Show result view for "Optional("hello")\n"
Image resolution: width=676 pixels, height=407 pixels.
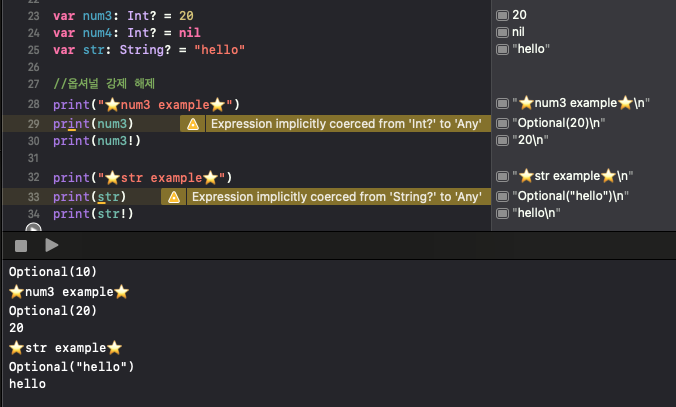[x=502, y=196]
